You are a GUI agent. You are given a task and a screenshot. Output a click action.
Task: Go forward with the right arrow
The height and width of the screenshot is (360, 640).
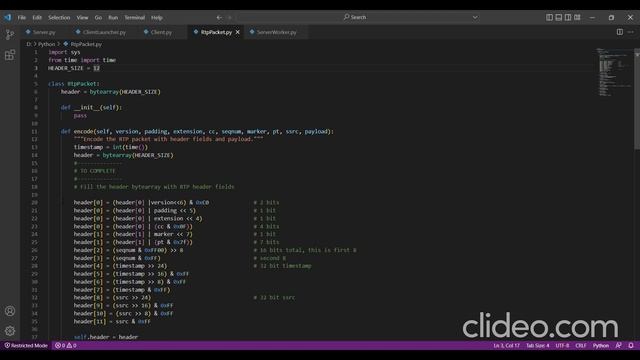(x=230, y=18)
